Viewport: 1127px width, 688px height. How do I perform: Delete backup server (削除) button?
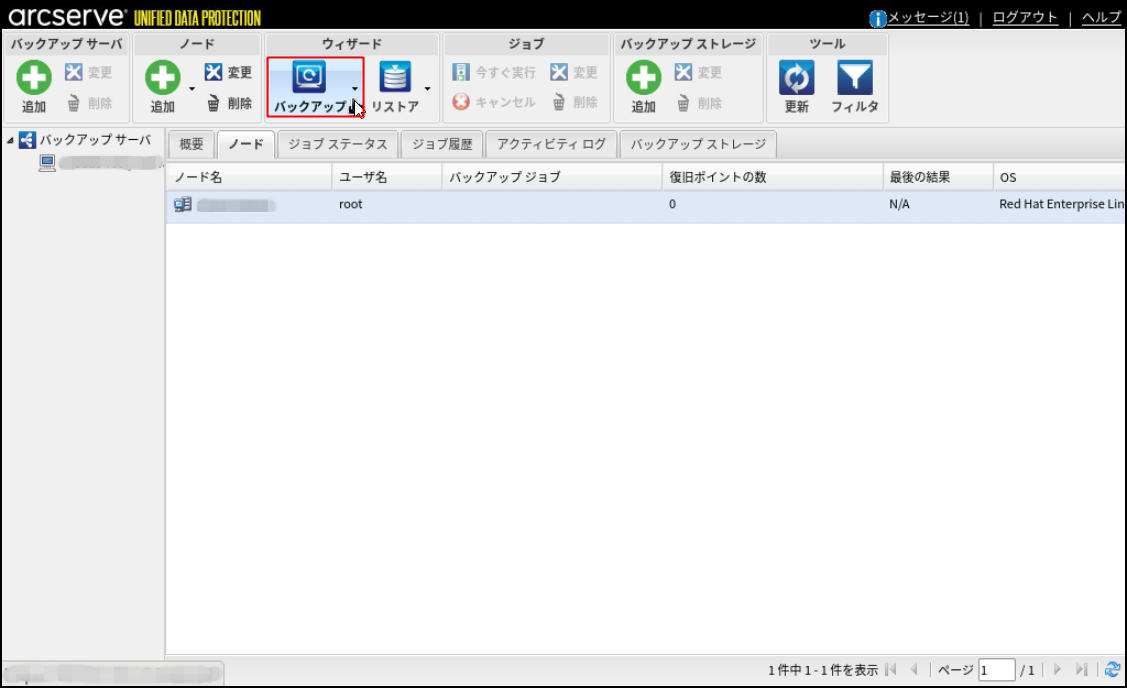point(89,104)
